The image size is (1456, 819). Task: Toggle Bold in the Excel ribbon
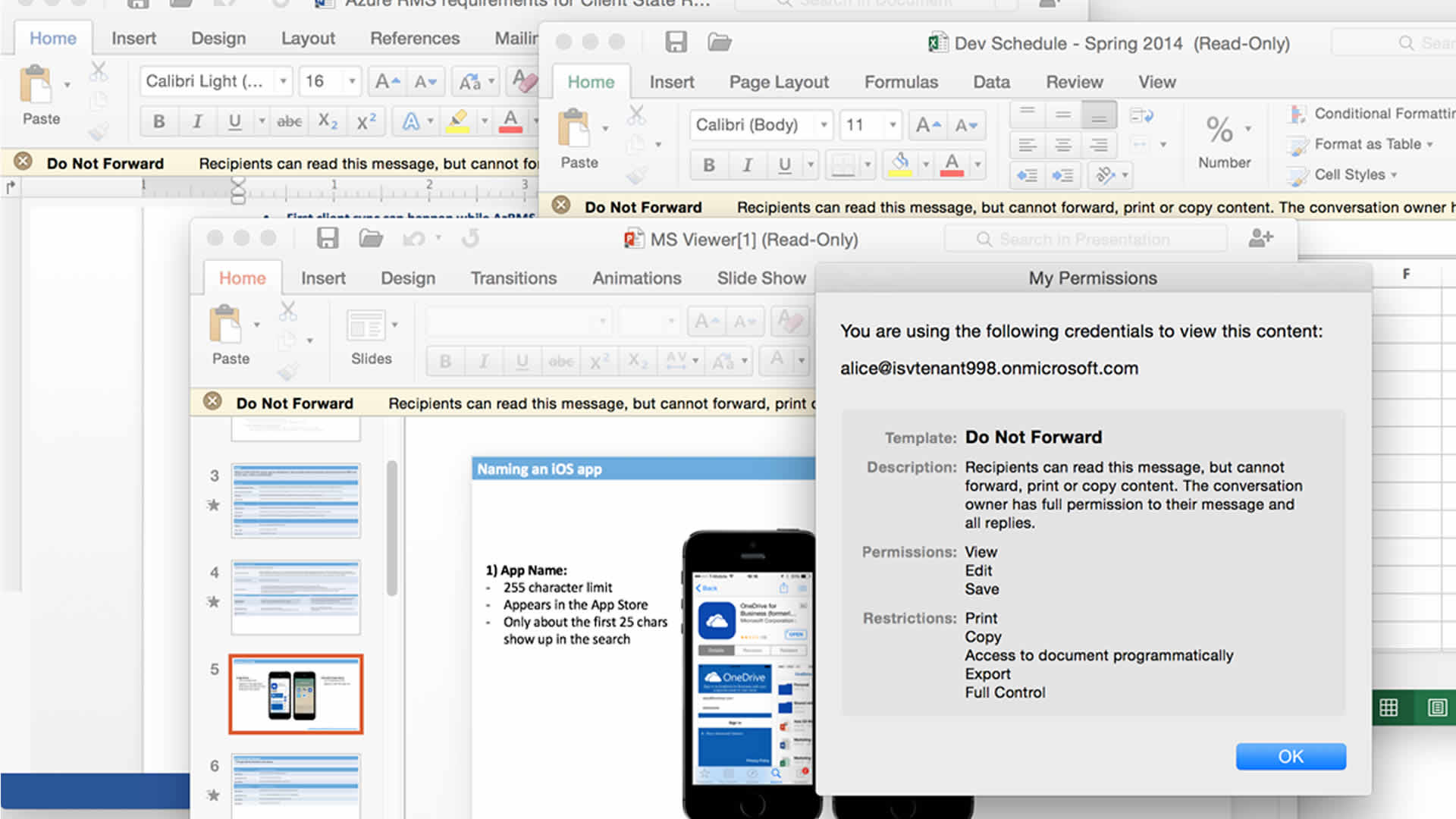click(x=708, y=165)
